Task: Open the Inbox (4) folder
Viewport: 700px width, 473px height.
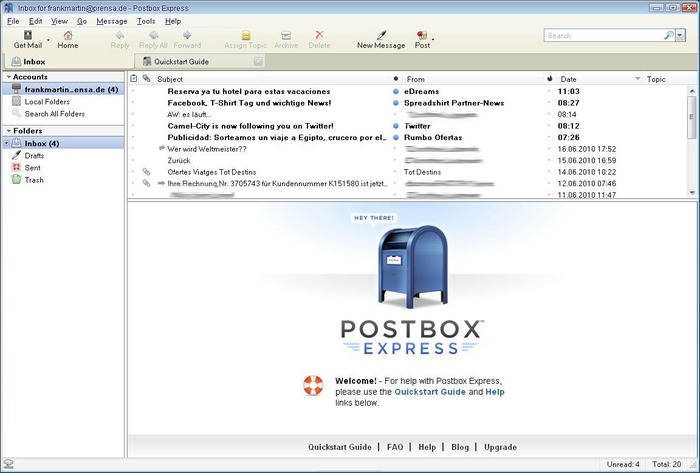Action: [63, 143]
